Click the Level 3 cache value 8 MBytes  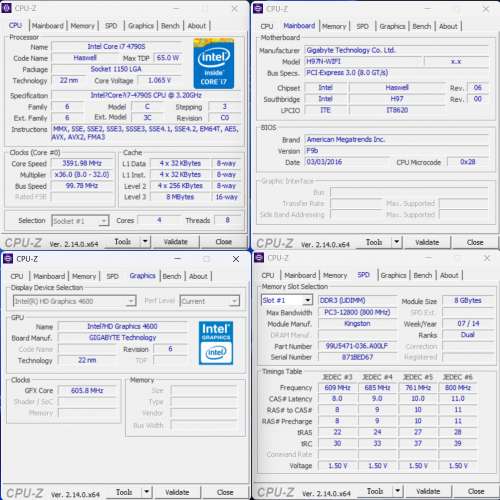click(180, 197)
